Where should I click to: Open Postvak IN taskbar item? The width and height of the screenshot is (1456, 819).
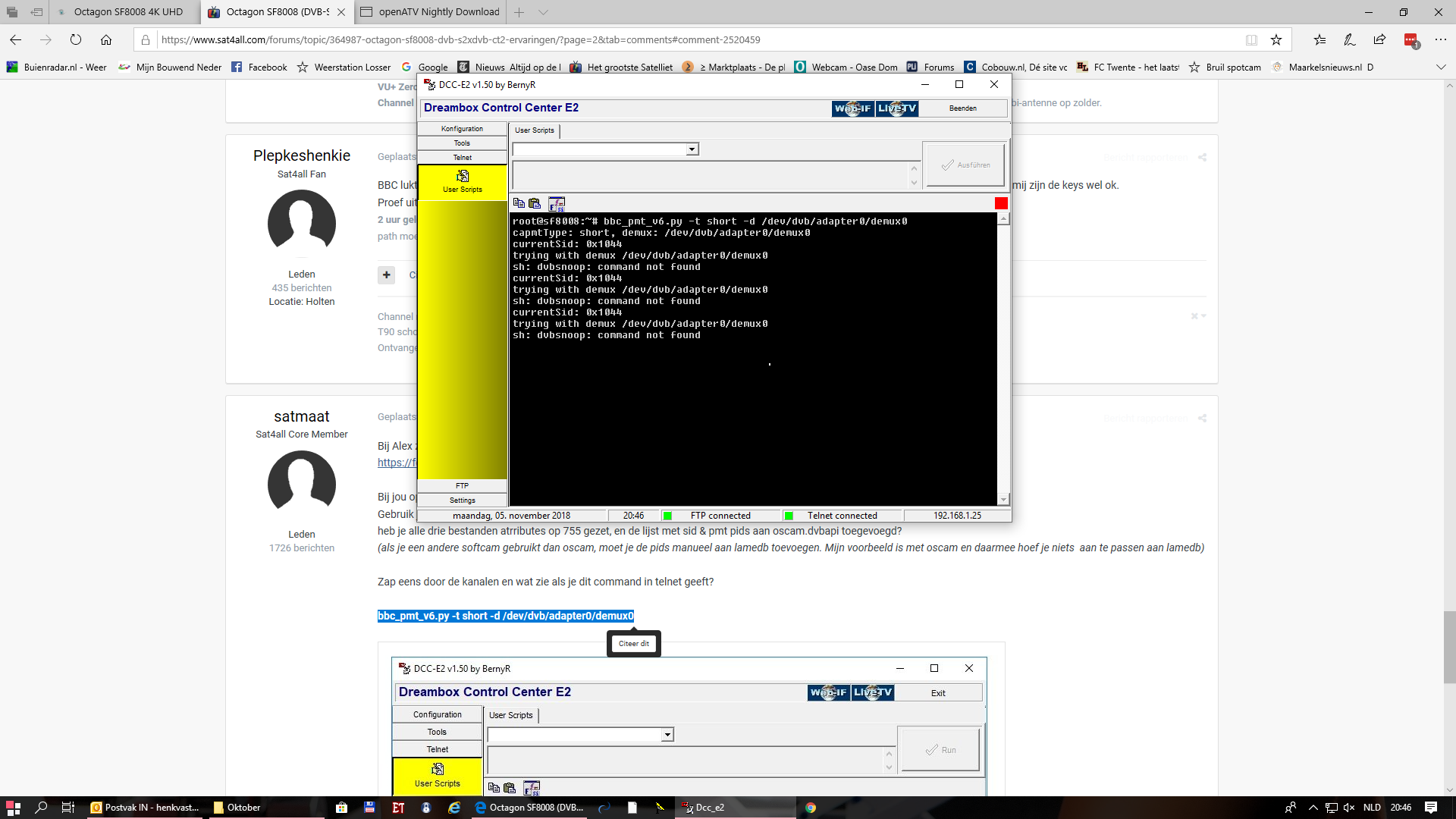[146, 808]
